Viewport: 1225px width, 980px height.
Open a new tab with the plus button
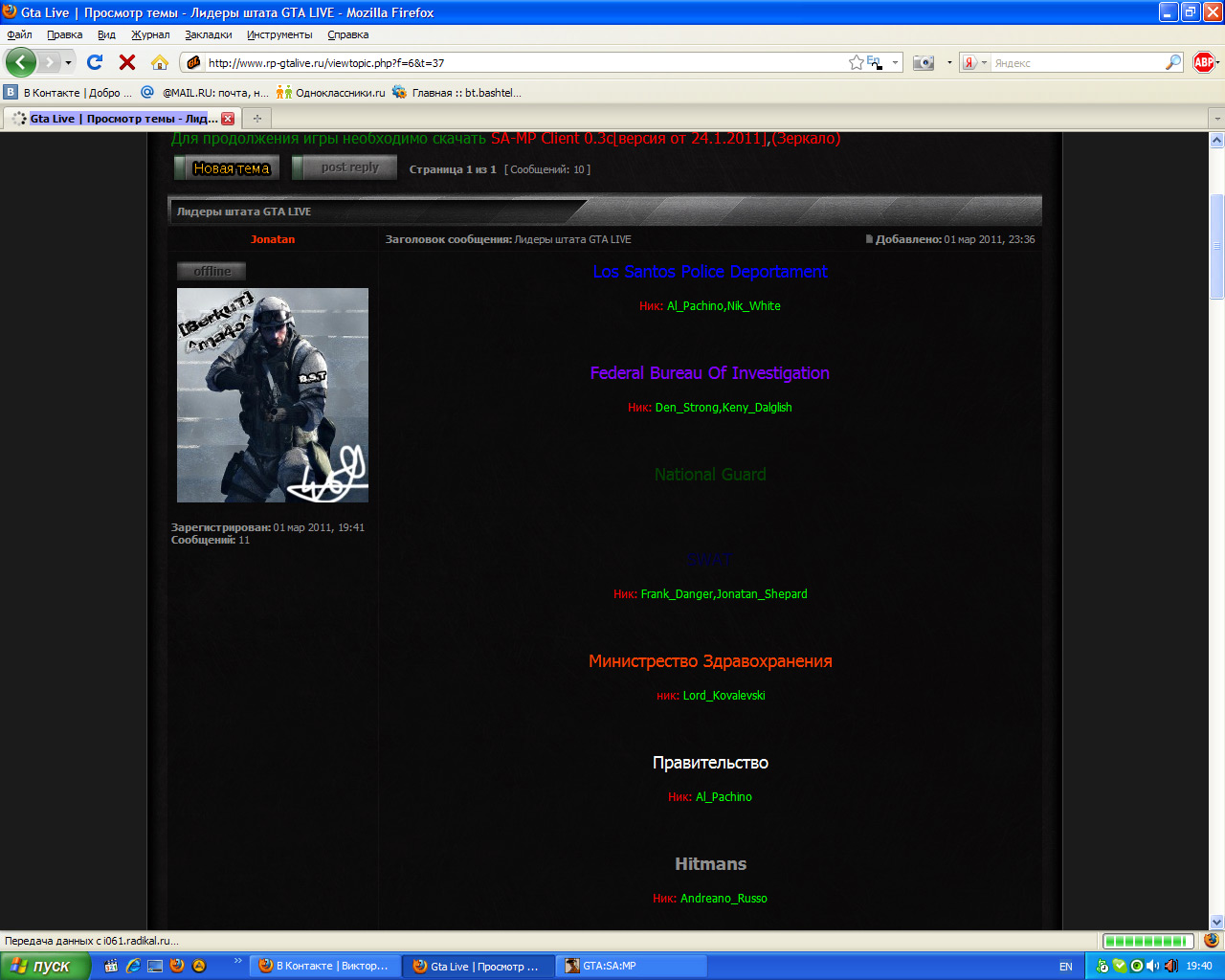click(x=256, y=119)
